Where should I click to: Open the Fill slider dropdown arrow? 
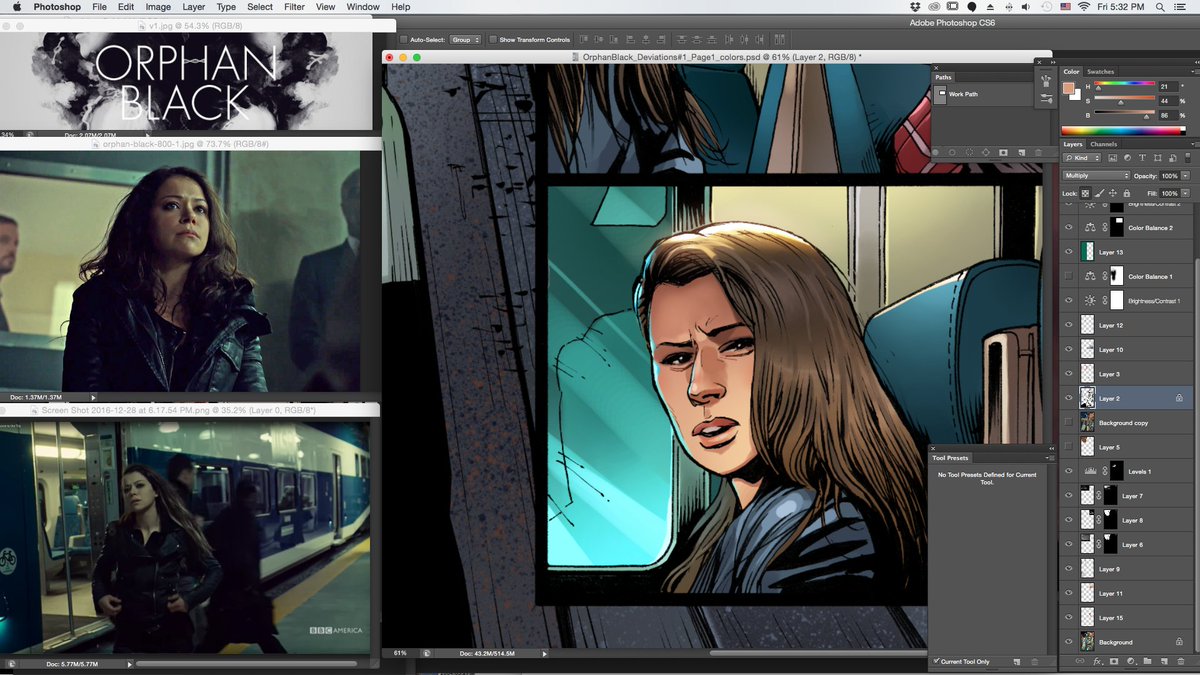pos(1185,193)
